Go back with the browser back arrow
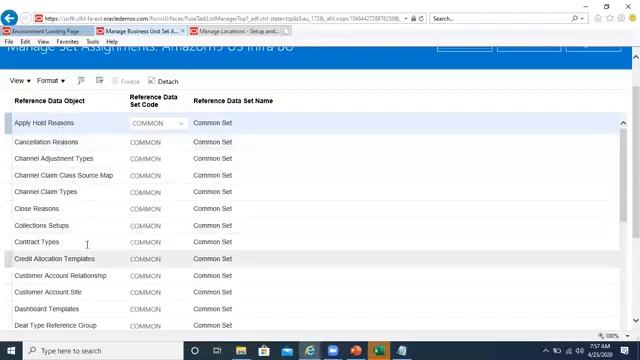The width and height of the screenshot is (640, 360). pos(9,18)
